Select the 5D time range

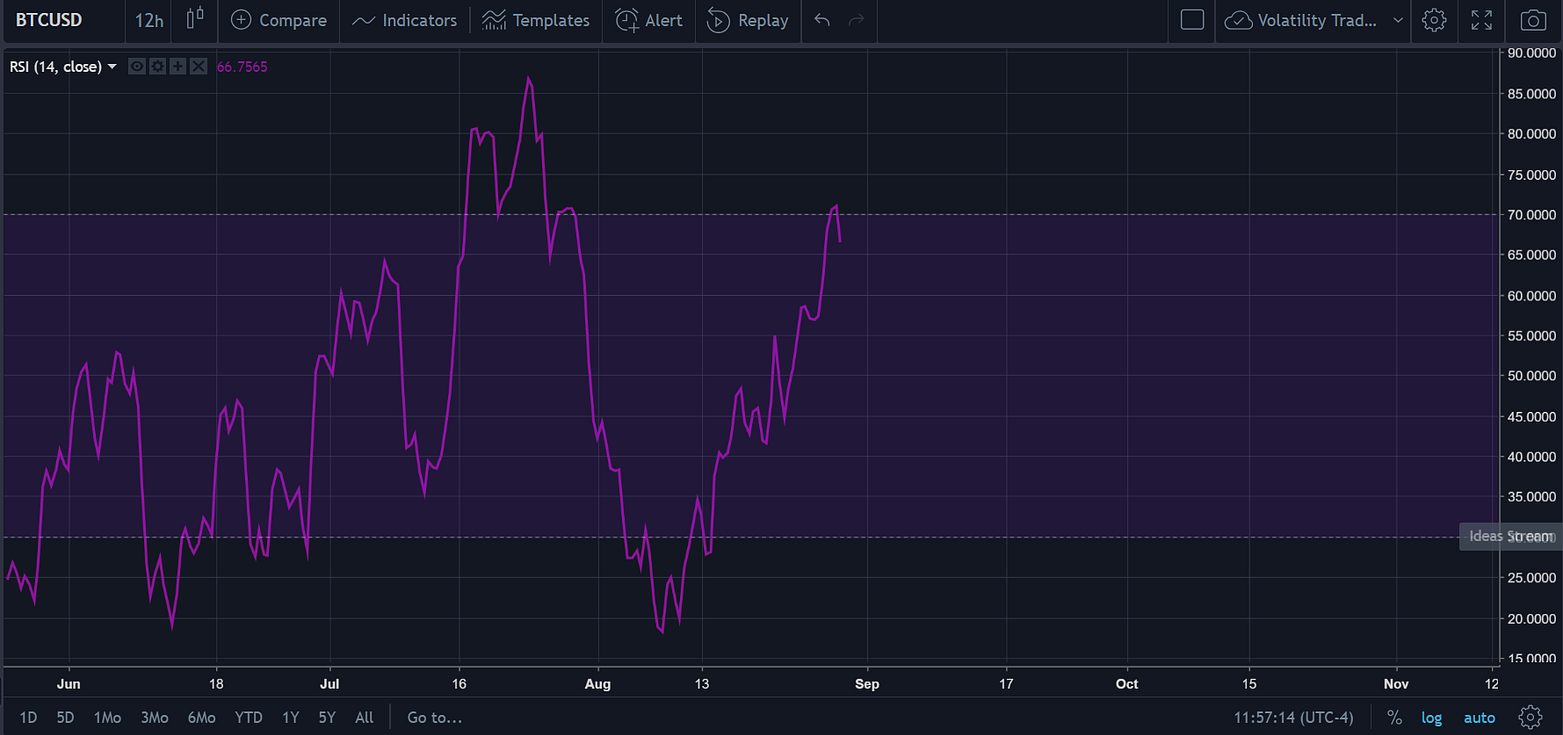[x=65, y=717]
